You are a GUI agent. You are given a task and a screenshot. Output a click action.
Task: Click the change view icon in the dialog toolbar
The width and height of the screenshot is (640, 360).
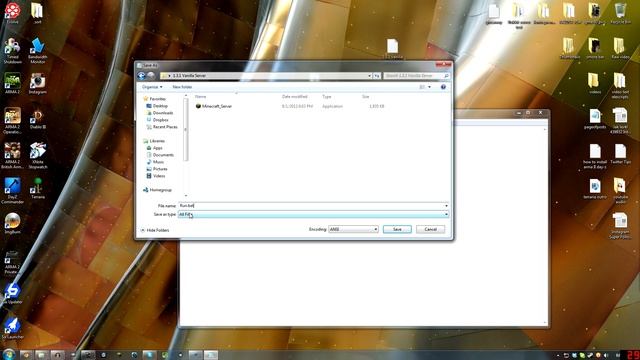point(422,87)
